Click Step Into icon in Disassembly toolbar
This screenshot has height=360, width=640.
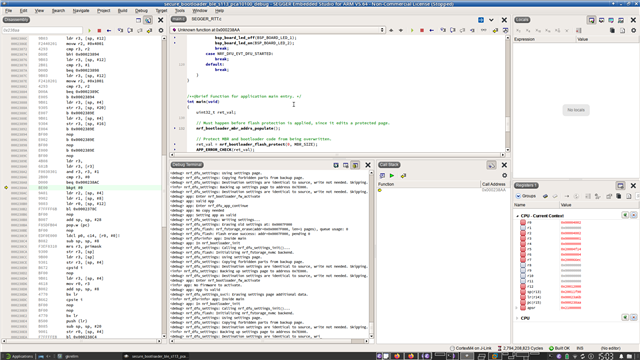click(x=120, y=30)
